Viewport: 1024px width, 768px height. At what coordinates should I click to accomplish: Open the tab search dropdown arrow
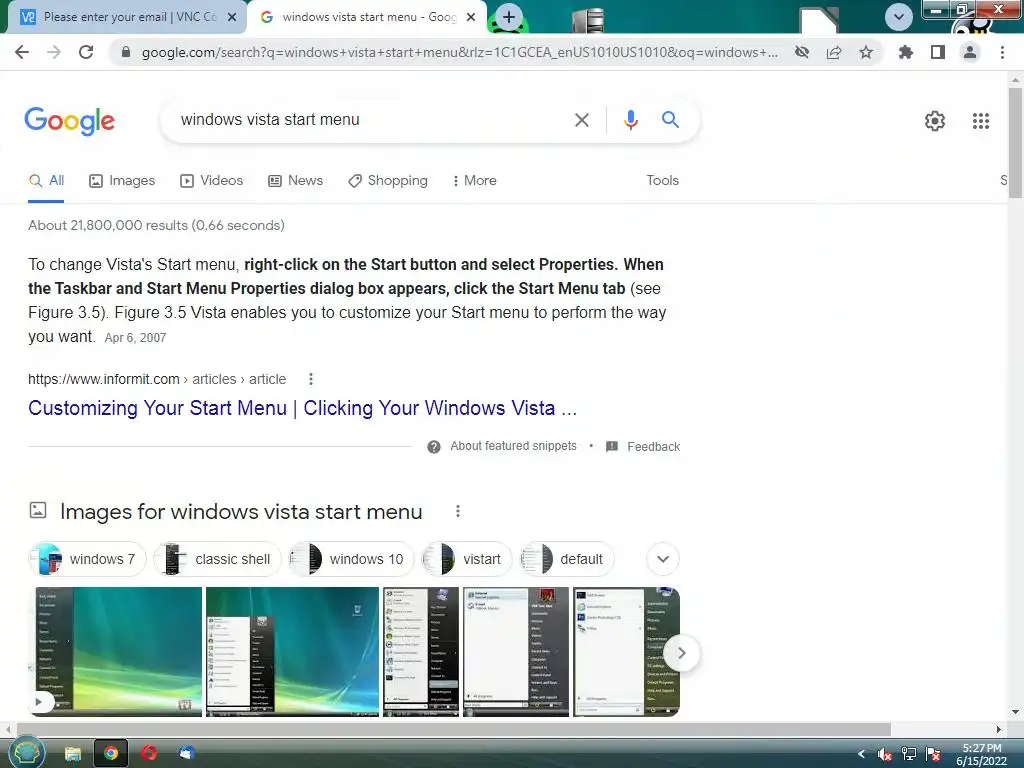click(x=899, y=17)
